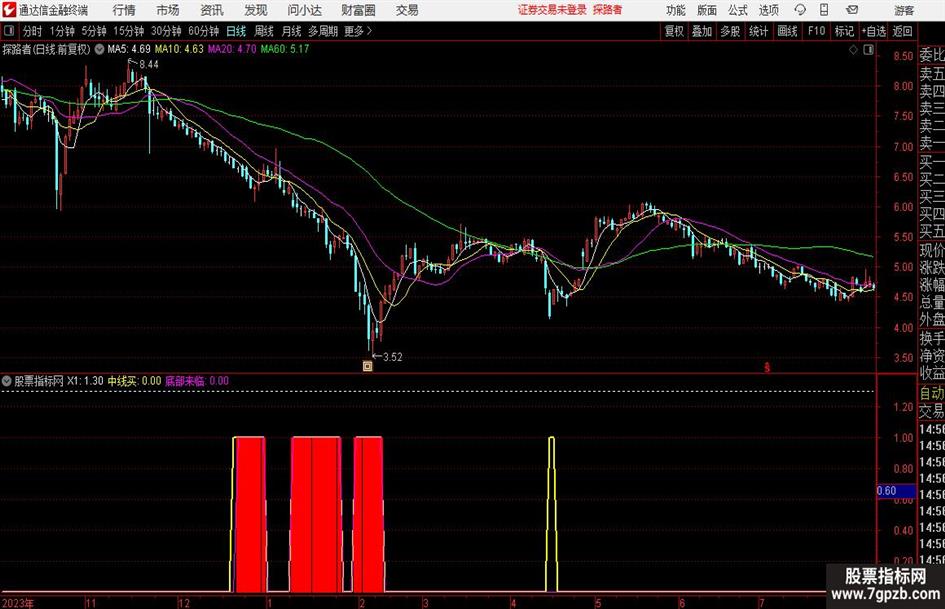
Task: Click the 叠加 overlay toolbar button
Action: [x=702, y=31]
